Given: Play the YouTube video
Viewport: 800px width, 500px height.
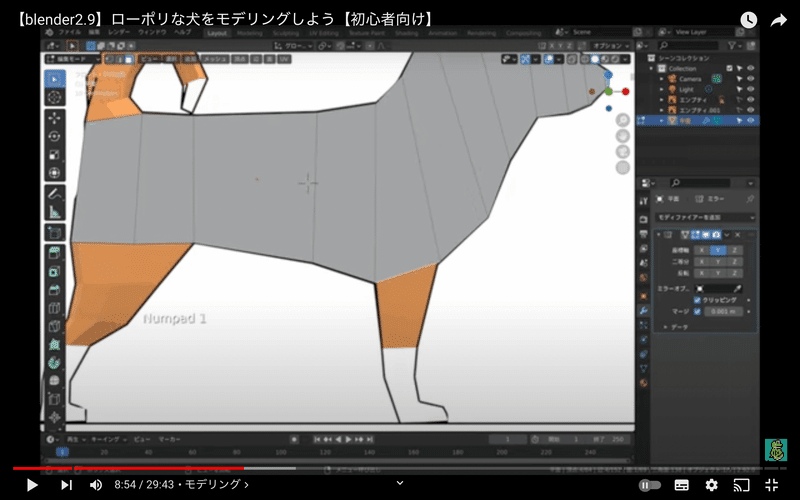Looking at the screenshot, I should pyautogui.click(x=32, y=485).
